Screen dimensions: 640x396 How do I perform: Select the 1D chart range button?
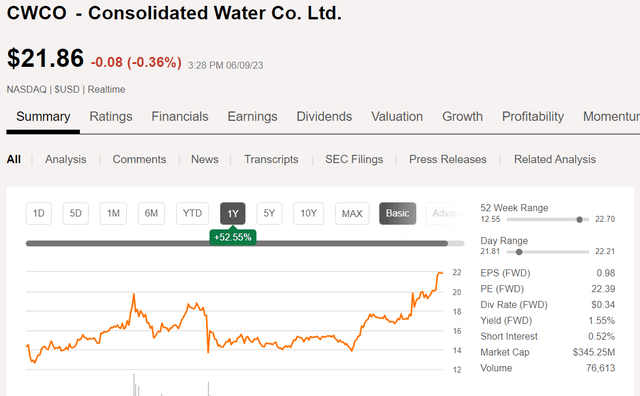39,214
